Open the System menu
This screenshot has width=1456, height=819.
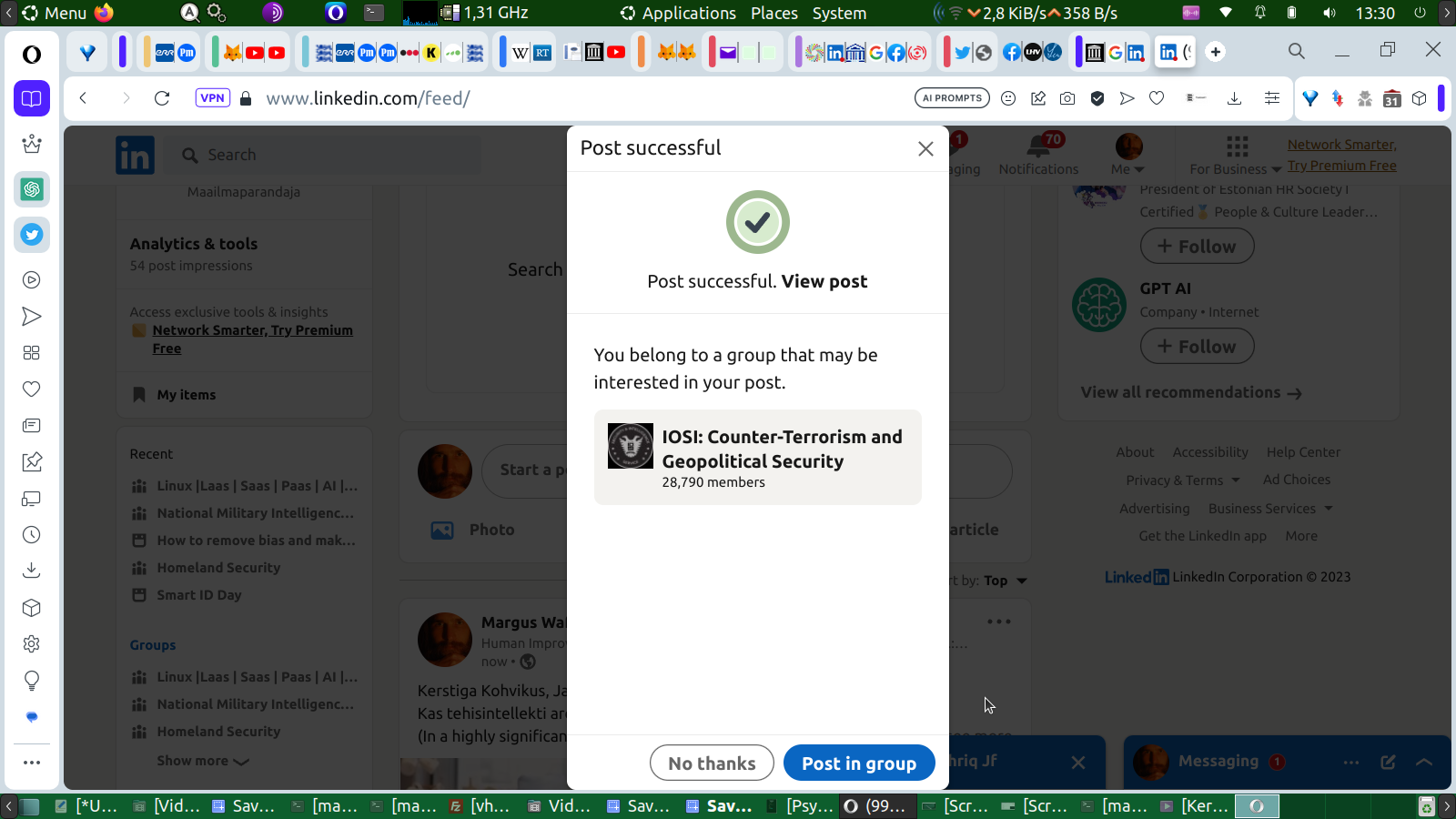[x=839, y=13]
